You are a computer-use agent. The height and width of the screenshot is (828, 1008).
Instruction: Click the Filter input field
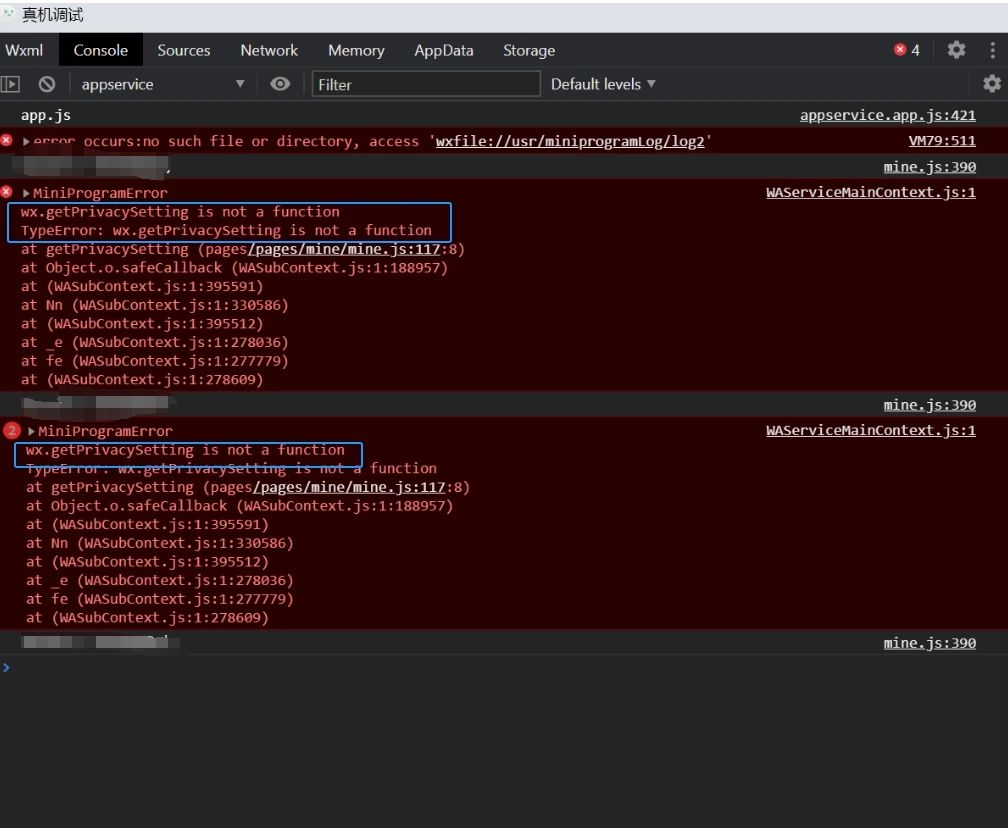click(426, 84)
